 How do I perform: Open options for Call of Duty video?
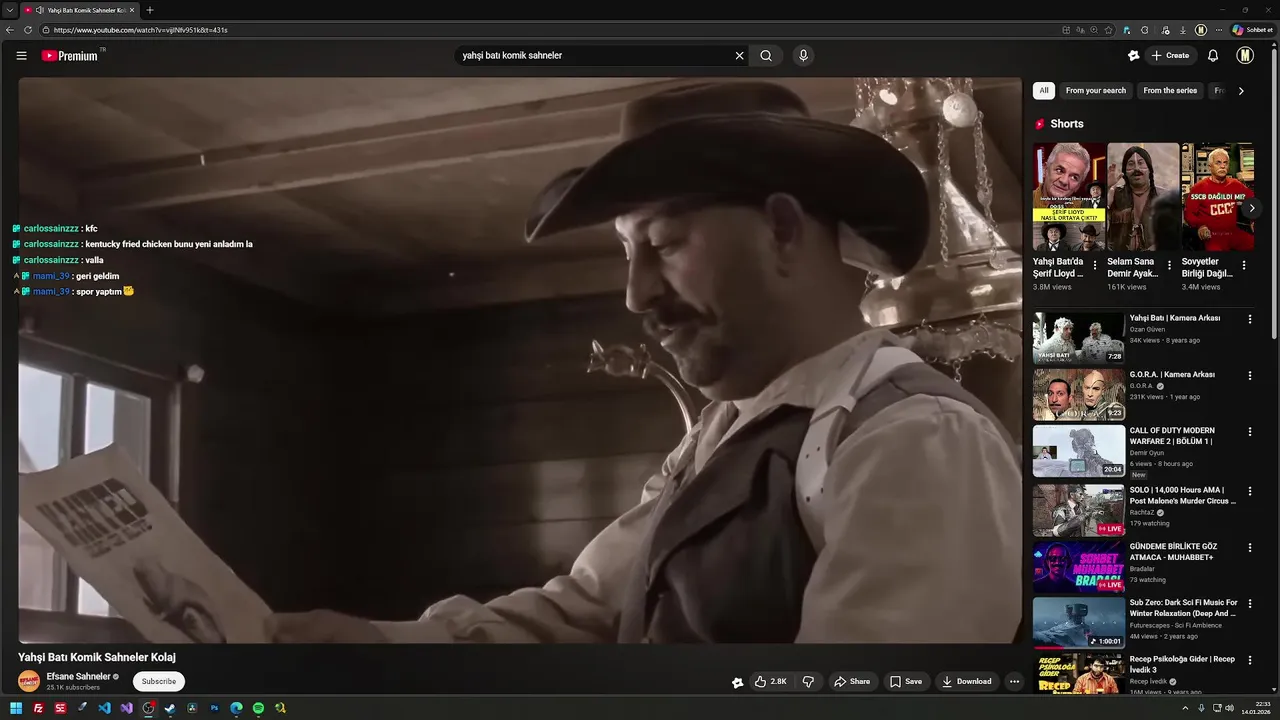click(1249, 432)
